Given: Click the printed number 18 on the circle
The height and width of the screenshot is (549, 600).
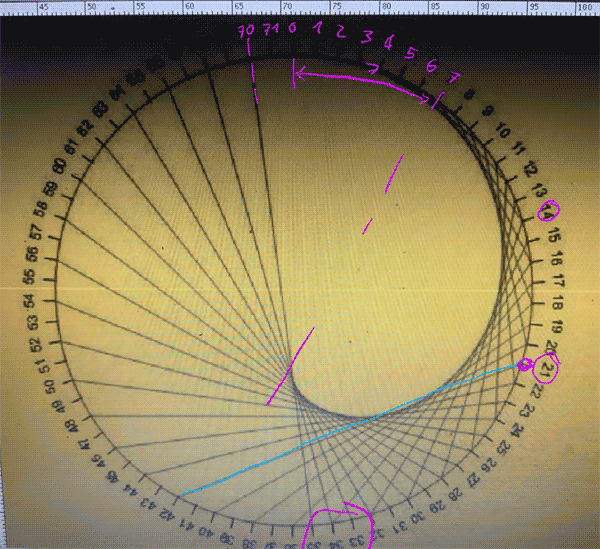Looking at the screenshot, I should click(x=558, y=303).
